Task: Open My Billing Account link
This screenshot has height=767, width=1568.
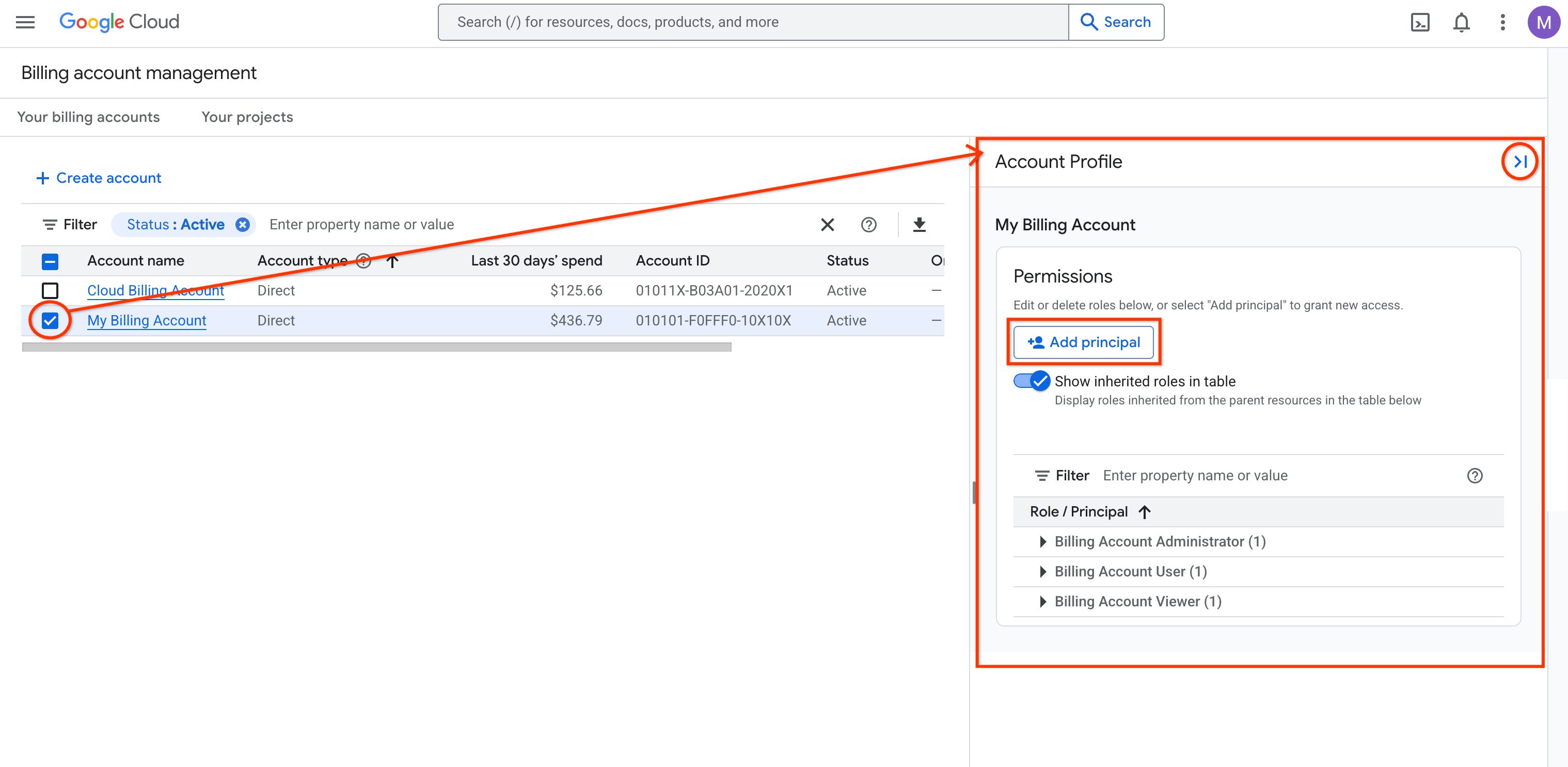Action: click(146, 320)
